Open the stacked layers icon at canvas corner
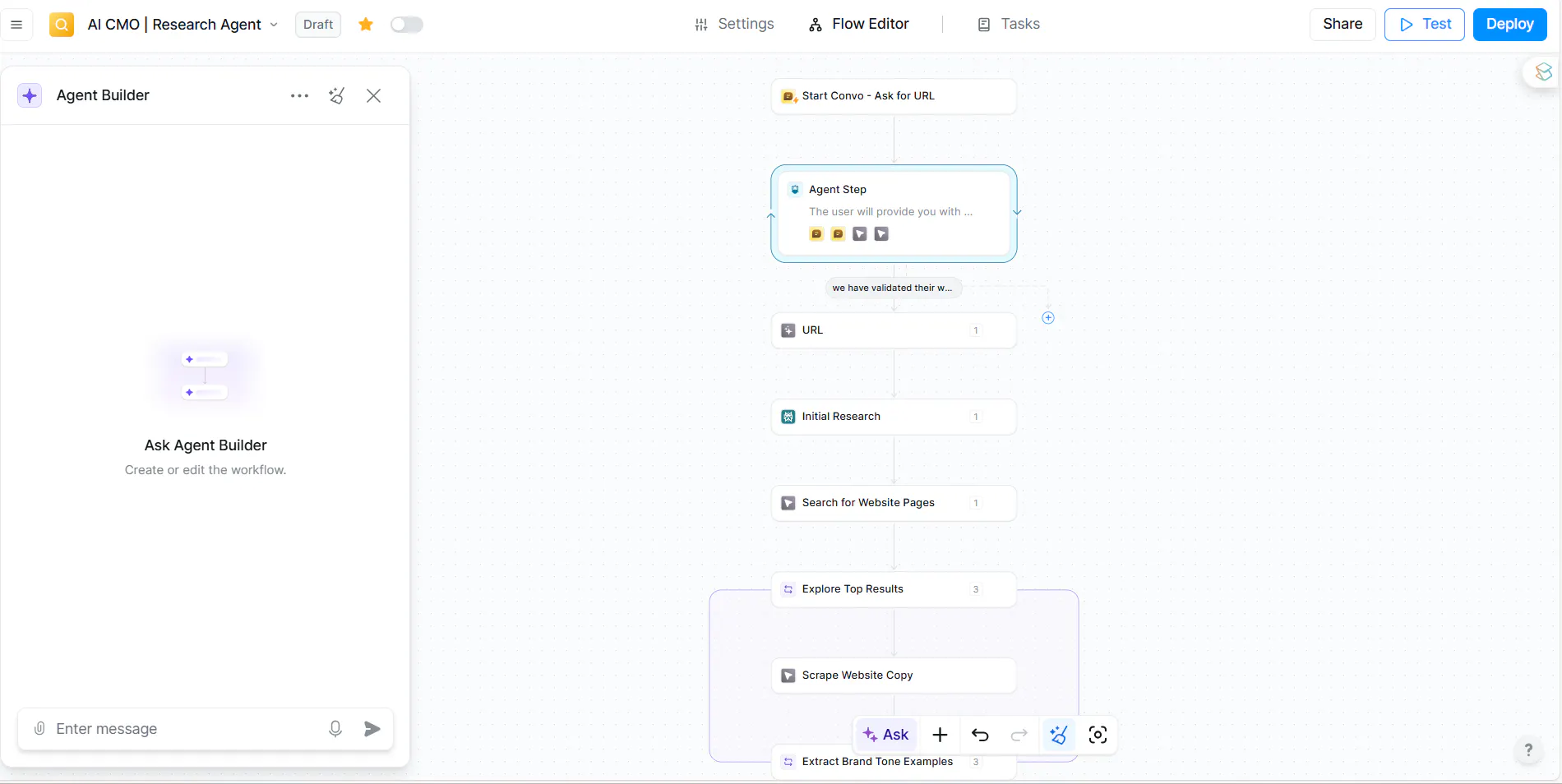The height and width of the screenshot is (784, 1562). point(1543,72)
